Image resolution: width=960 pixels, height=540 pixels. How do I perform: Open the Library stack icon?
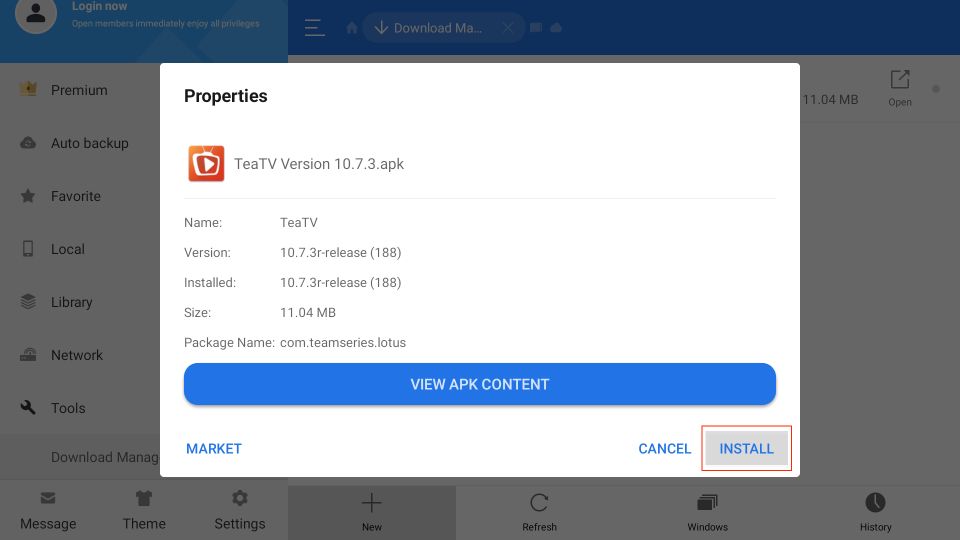28,302
